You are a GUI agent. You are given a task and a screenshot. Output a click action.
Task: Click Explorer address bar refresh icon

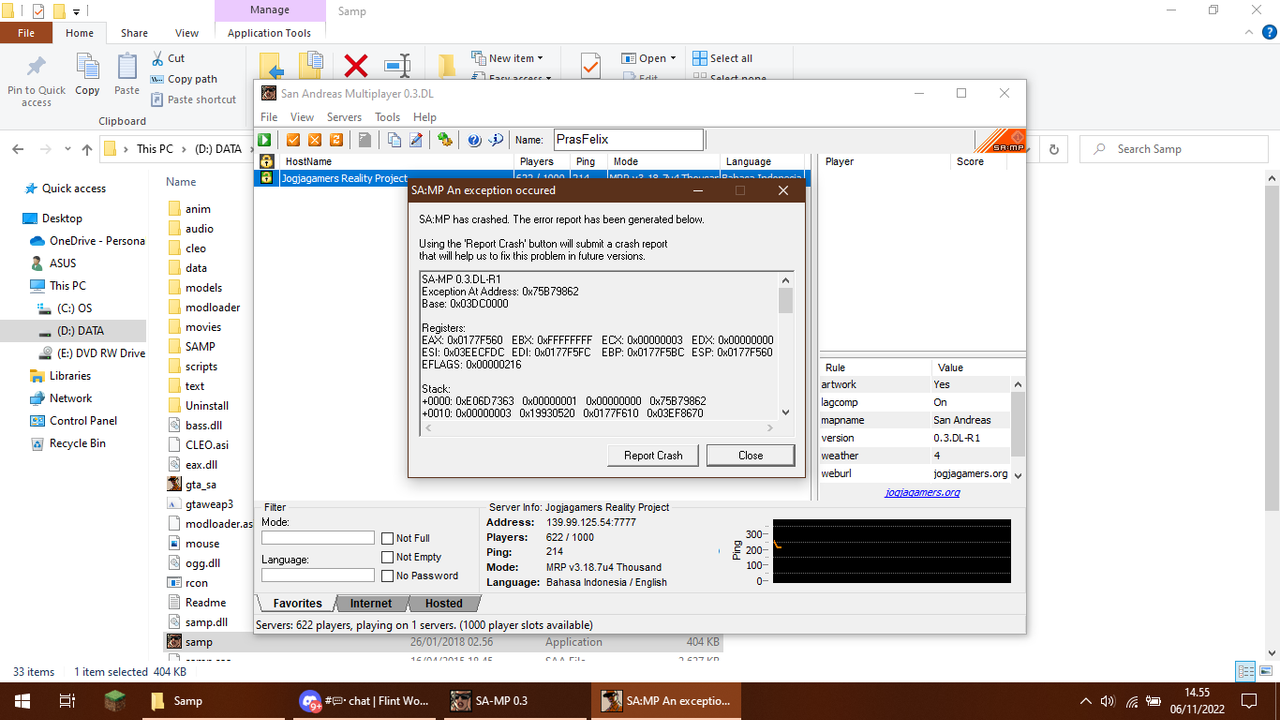click(1054, 149)
